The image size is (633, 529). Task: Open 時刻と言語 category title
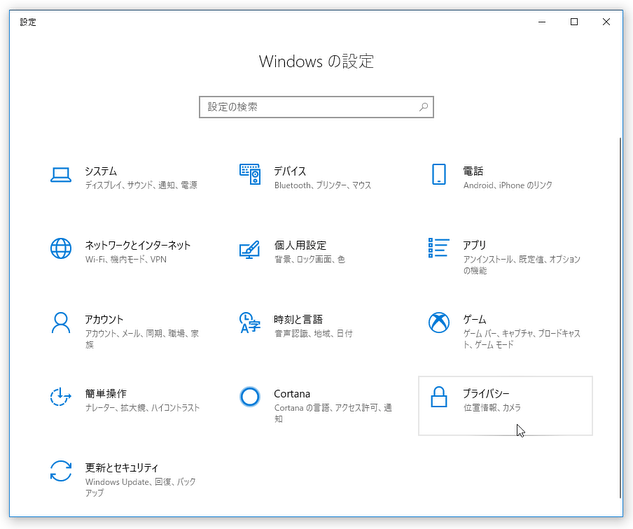click(x=298, y=319)
